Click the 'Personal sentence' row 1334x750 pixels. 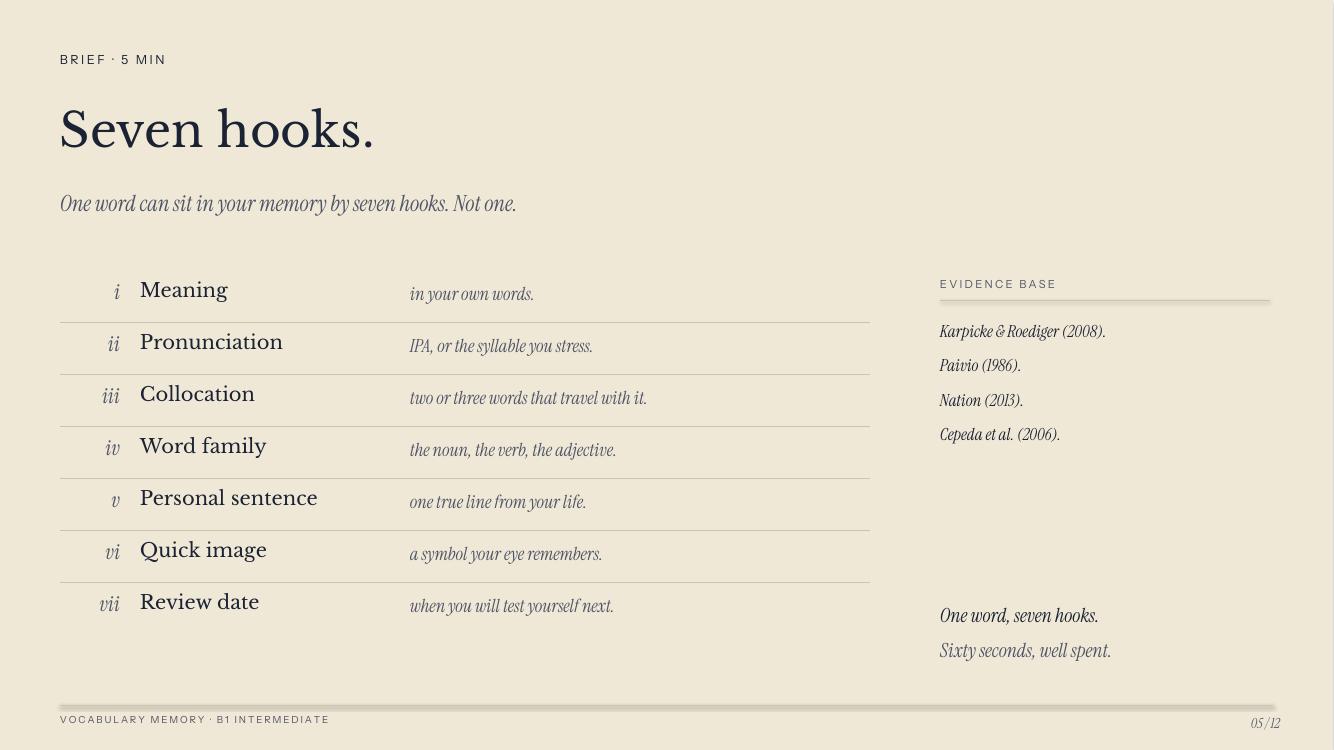pos(465,505)
